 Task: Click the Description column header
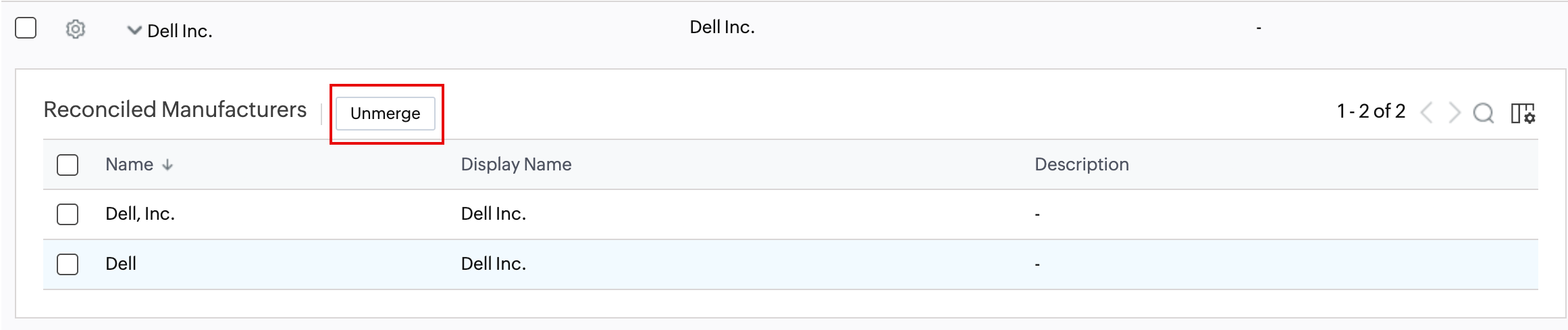pos(1081,164)
